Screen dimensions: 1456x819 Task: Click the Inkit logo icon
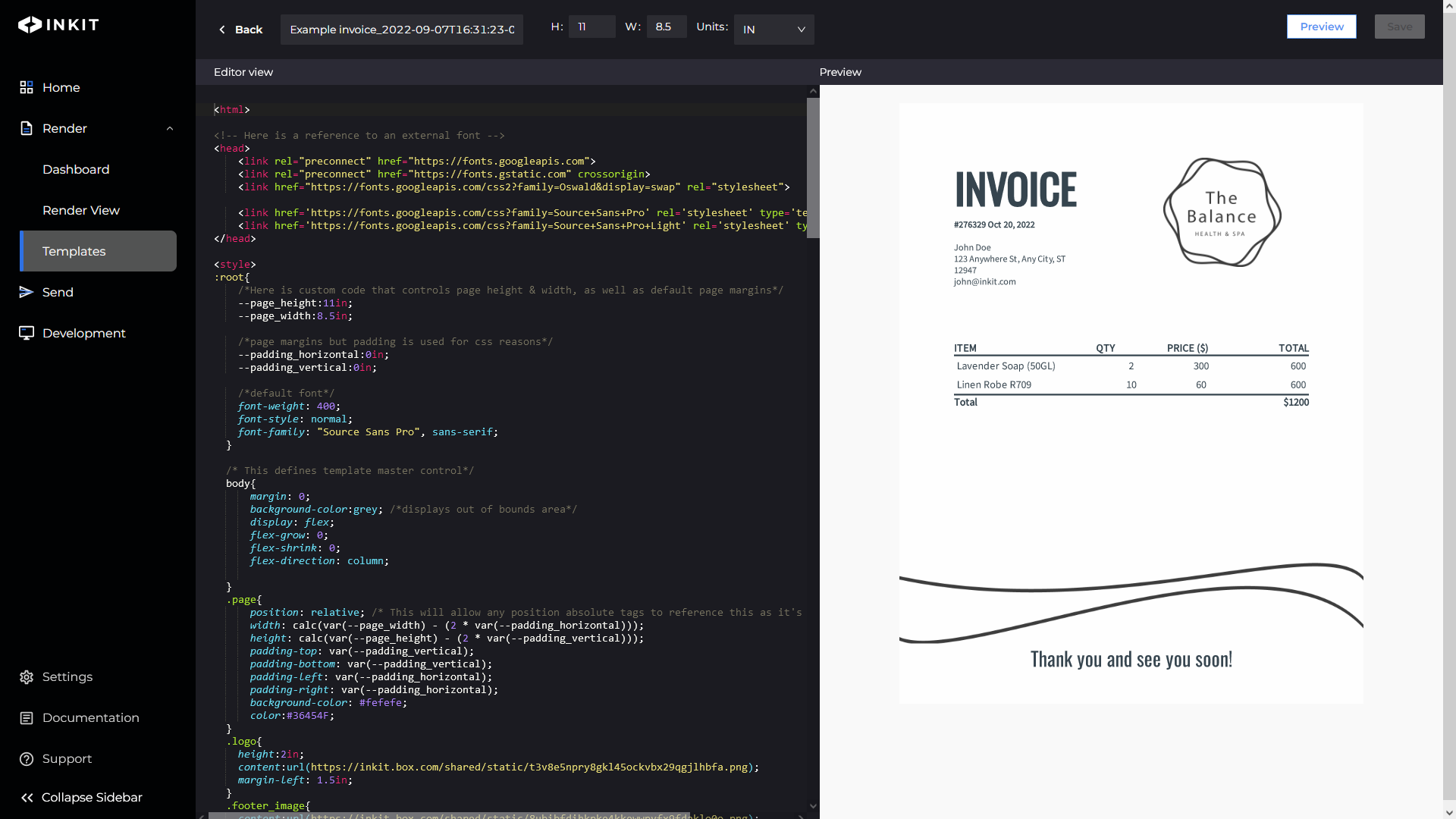point(30,25)
